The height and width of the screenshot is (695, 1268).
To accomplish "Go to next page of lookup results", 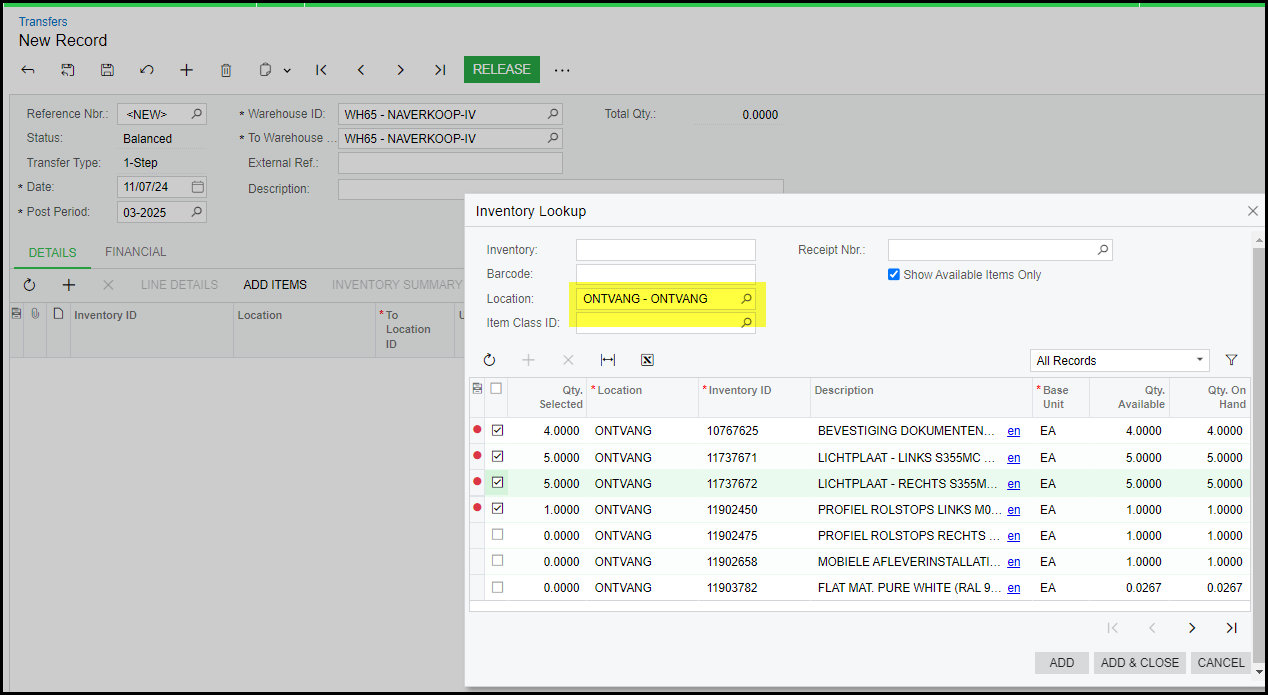I will pyautogui.click(x=1192, y=628).
